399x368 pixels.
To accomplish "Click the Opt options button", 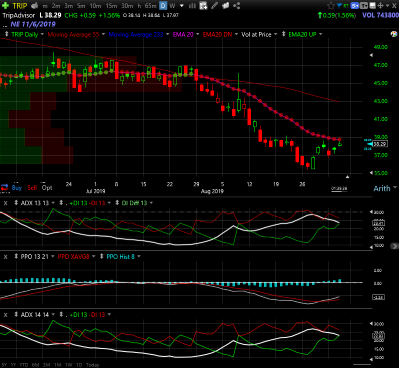I will click(x=47, y=188).
